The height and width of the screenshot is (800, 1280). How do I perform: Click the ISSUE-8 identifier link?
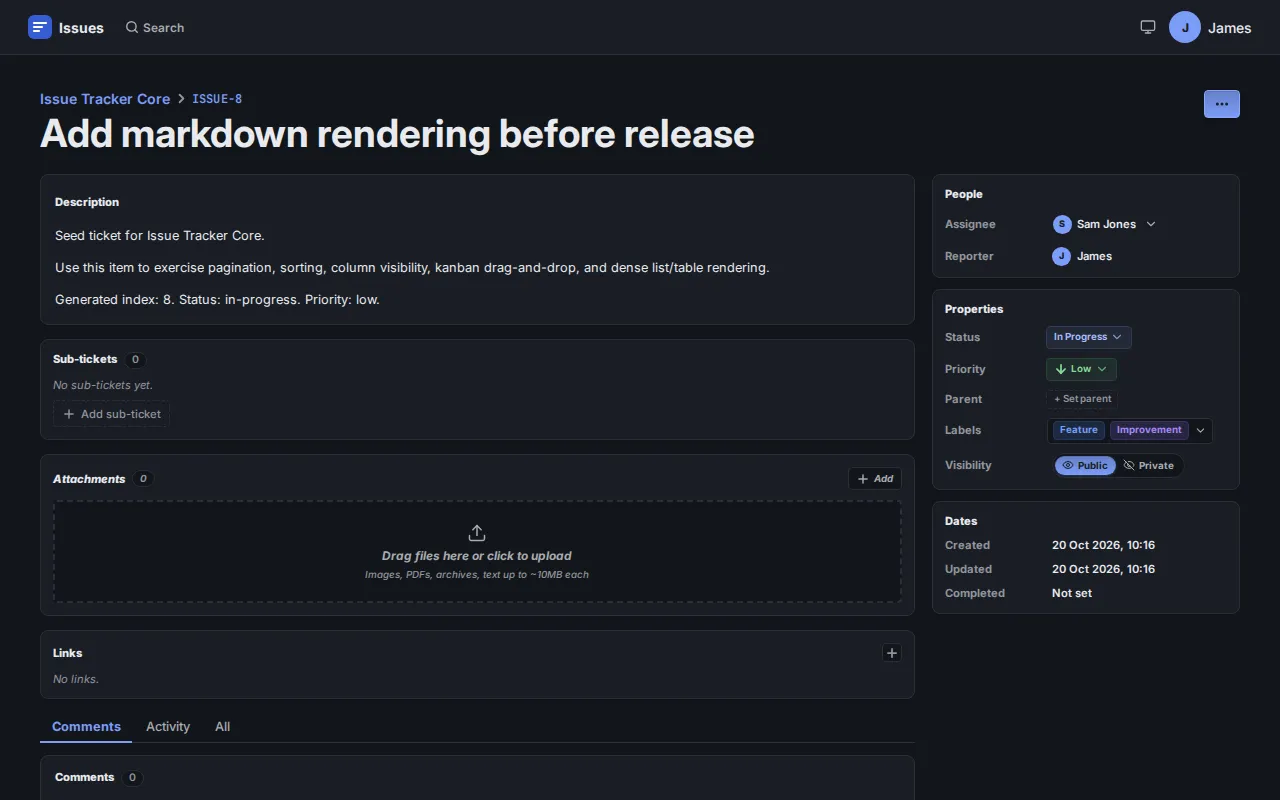pyautogui.click(x=217, y=99)
